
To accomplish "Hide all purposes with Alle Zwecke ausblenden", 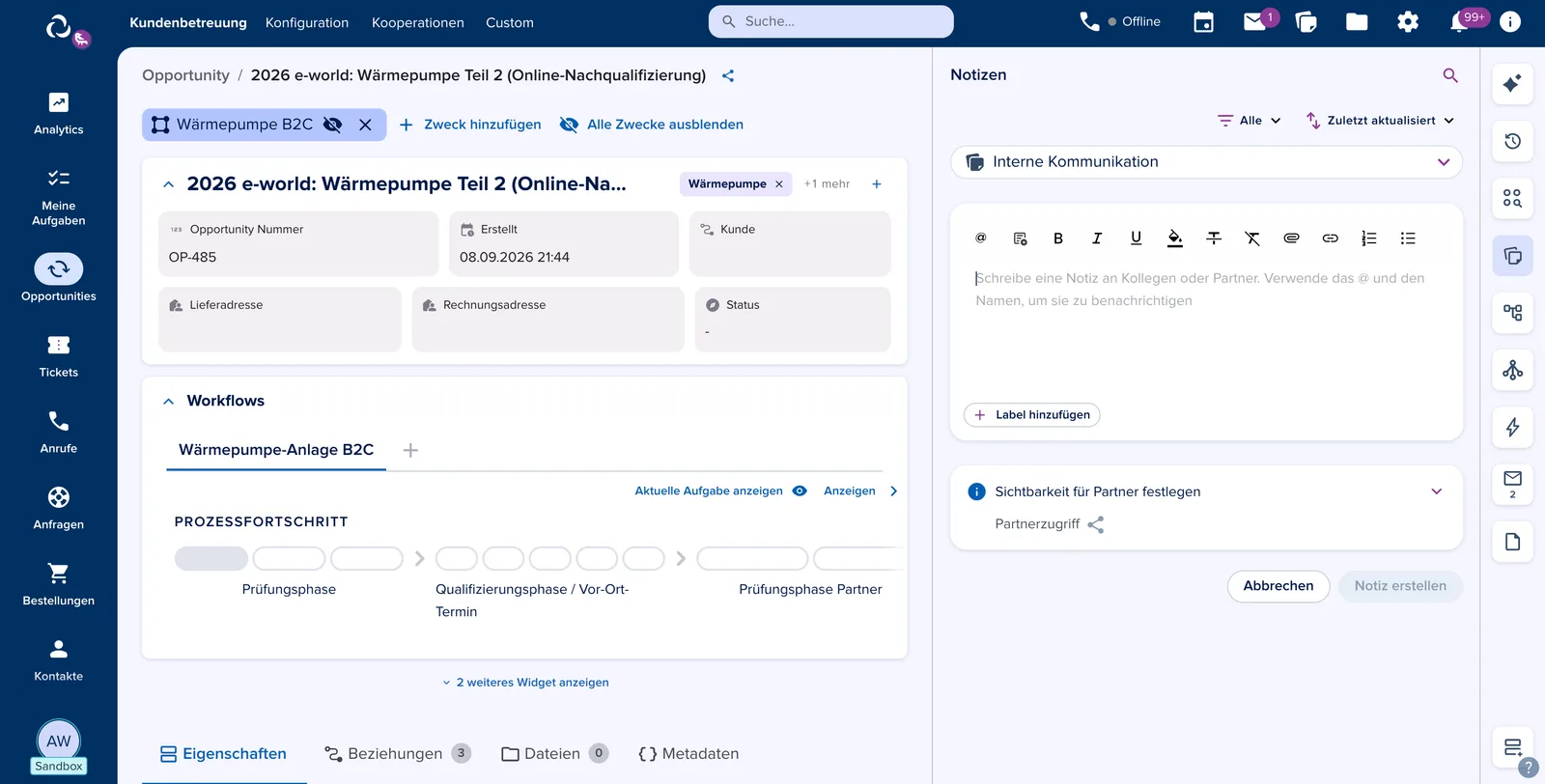I will click(x=652, y=125).
